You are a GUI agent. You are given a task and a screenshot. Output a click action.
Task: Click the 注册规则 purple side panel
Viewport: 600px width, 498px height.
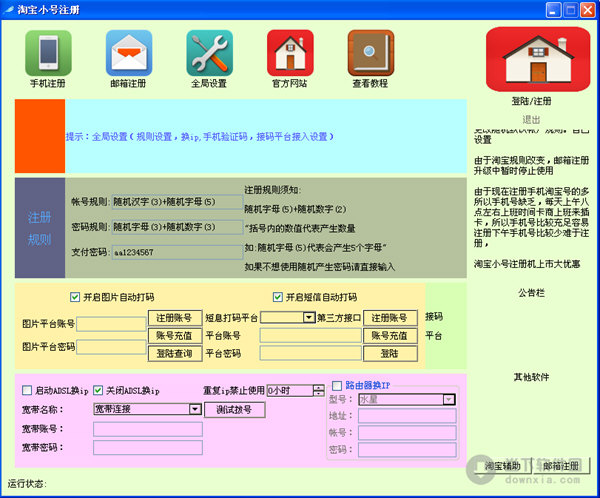click(40, 228)
